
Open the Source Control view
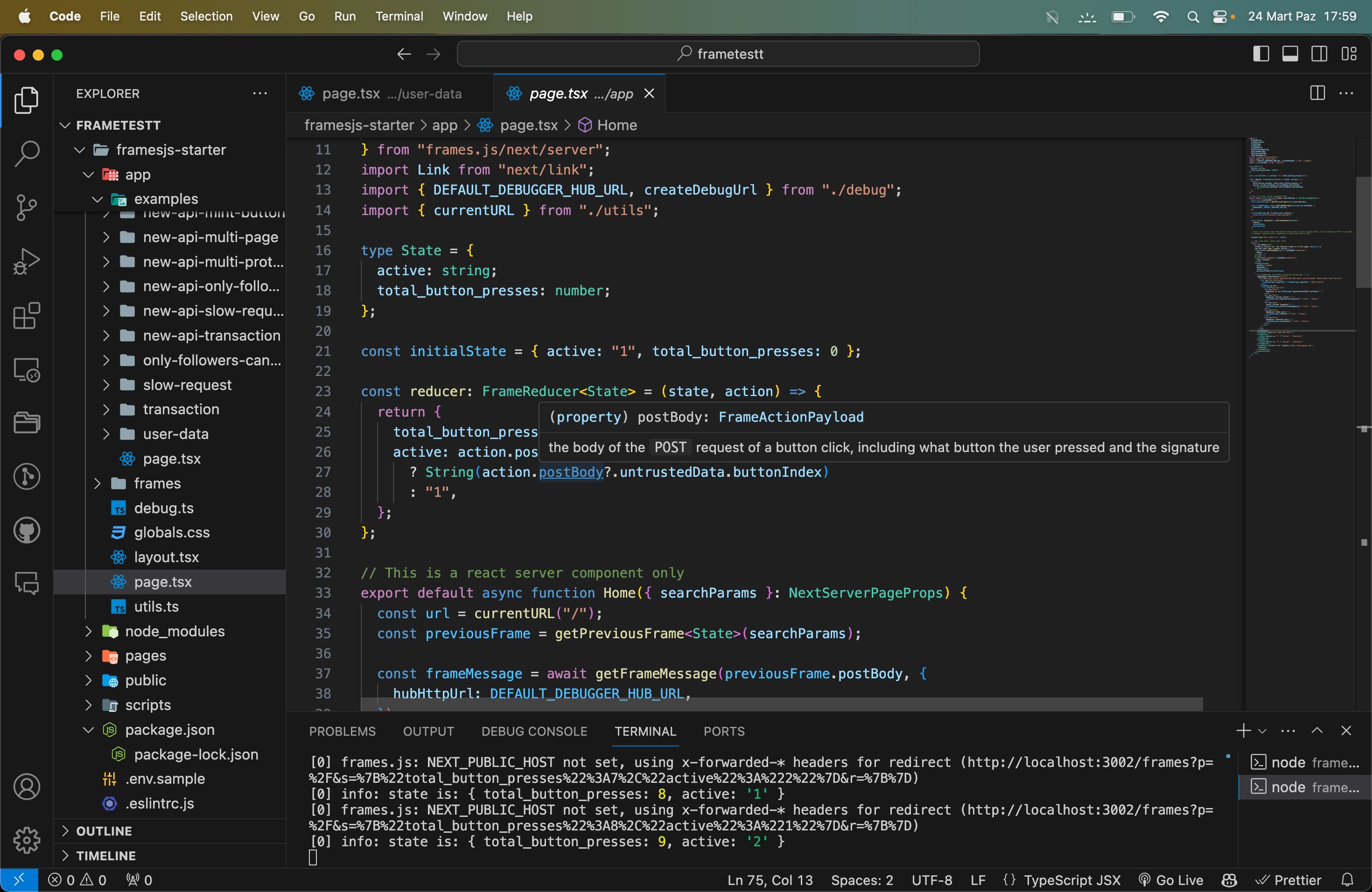[x=27, y=208]
